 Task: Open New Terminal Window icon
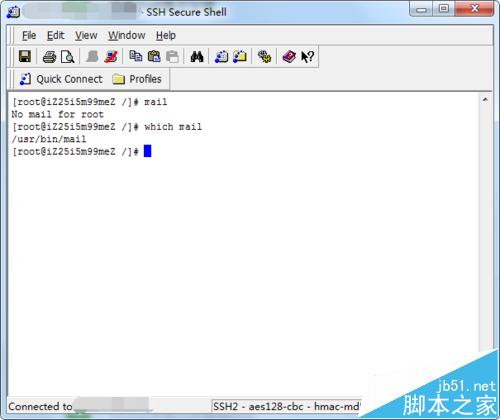pyautogui.click(x=222, y=57)
